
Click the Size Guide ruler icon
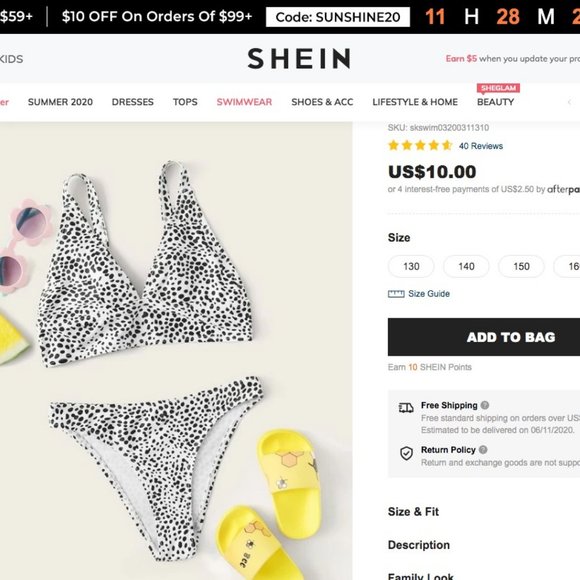pos(396,294)
